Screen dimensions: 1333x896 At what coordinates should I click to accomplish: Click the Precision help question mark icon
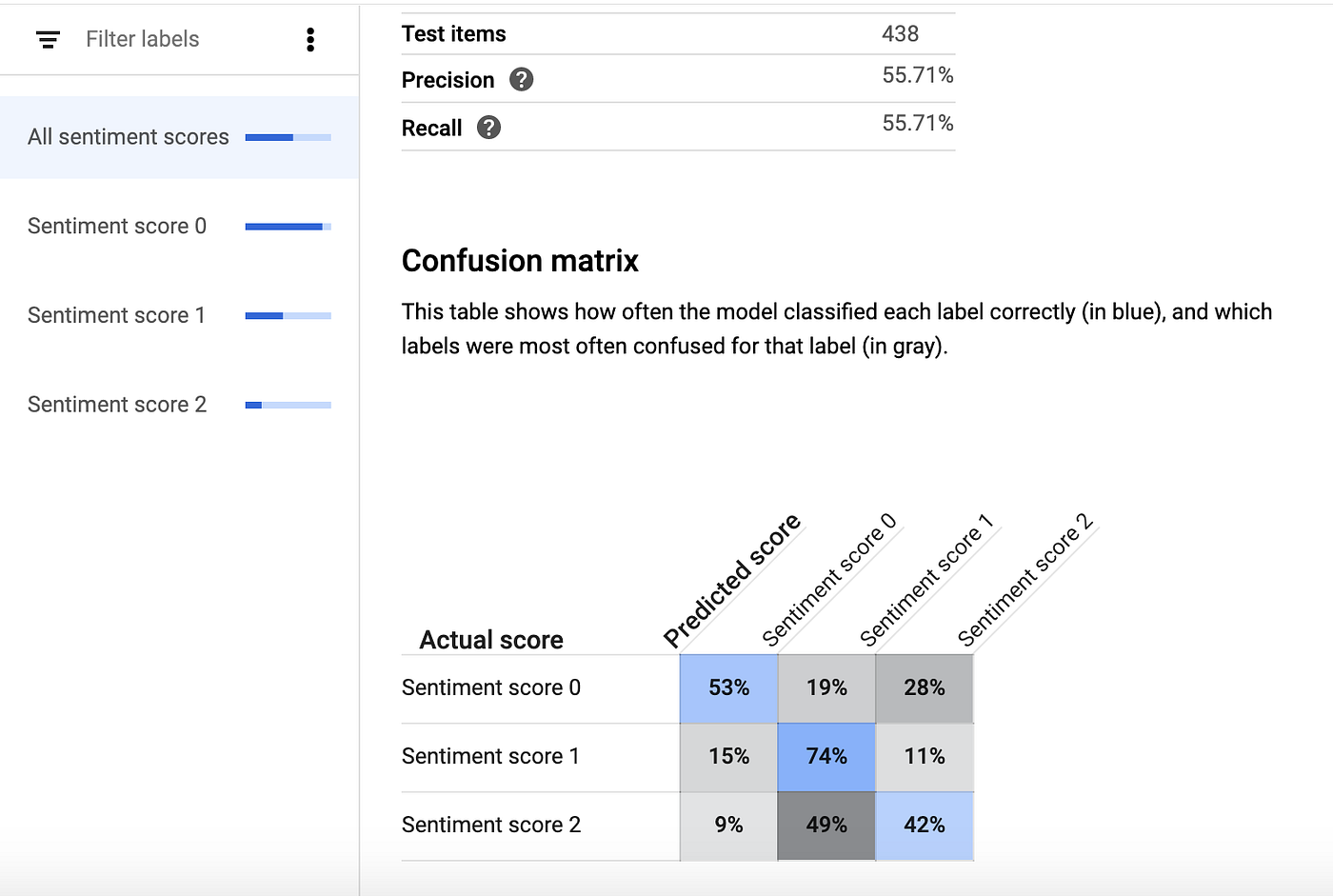(521, 80)
